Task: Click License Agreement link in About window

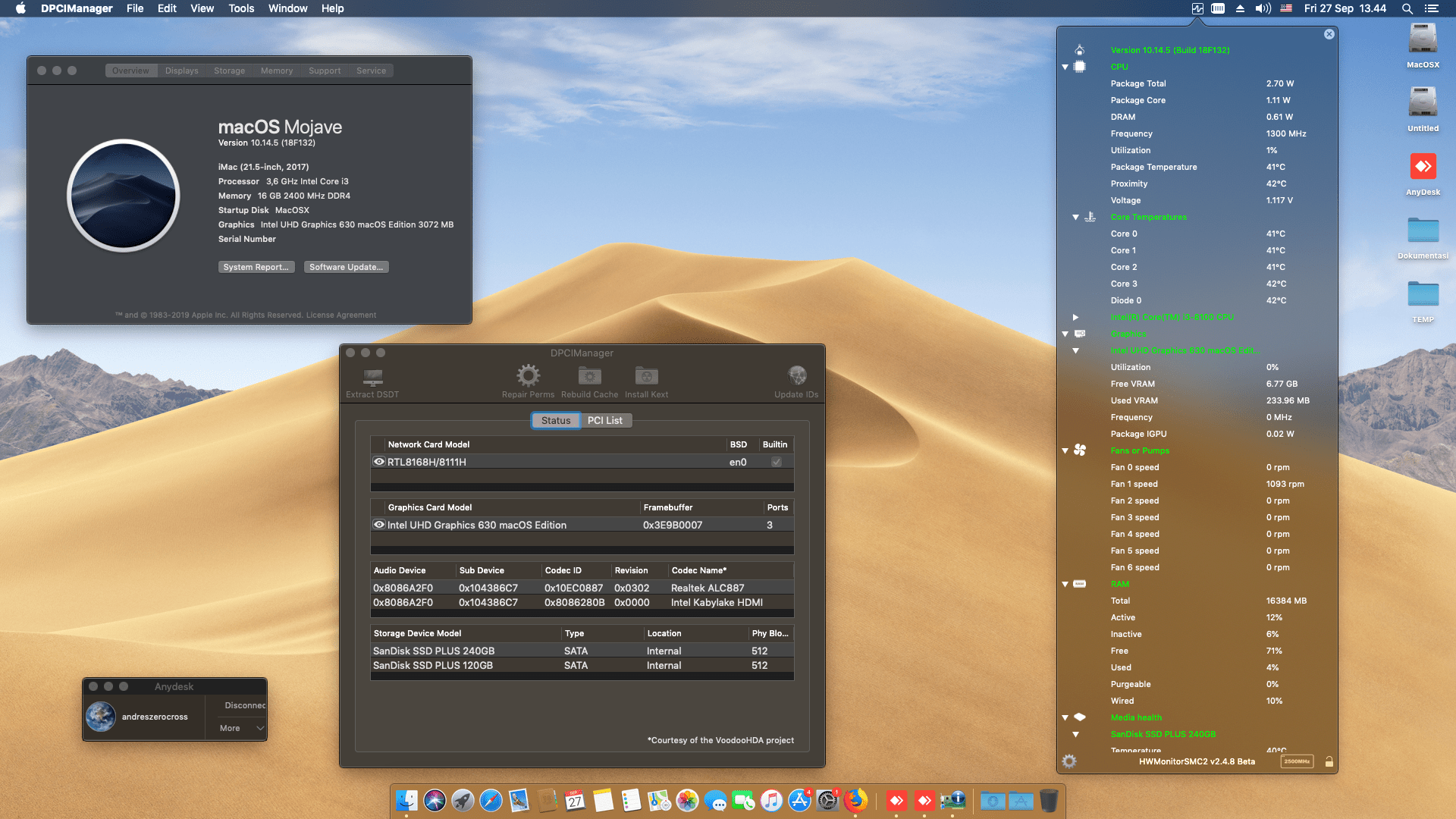Action: (340, 315)
